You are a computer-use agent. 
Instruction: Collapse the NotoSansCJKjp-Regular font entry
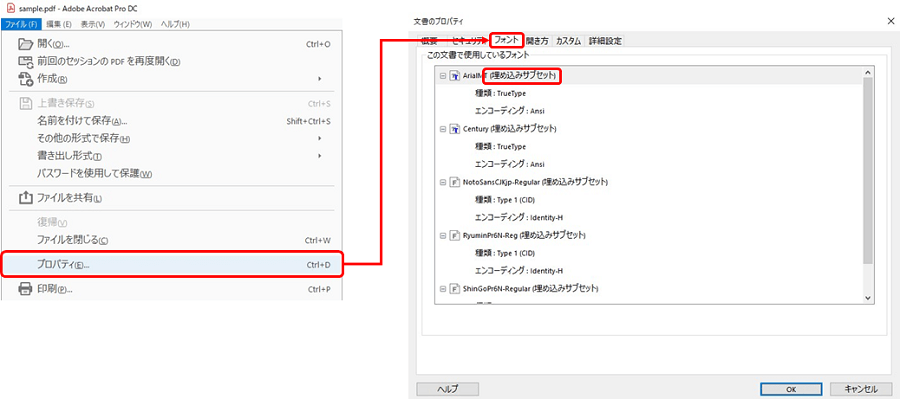pos(443,182)
